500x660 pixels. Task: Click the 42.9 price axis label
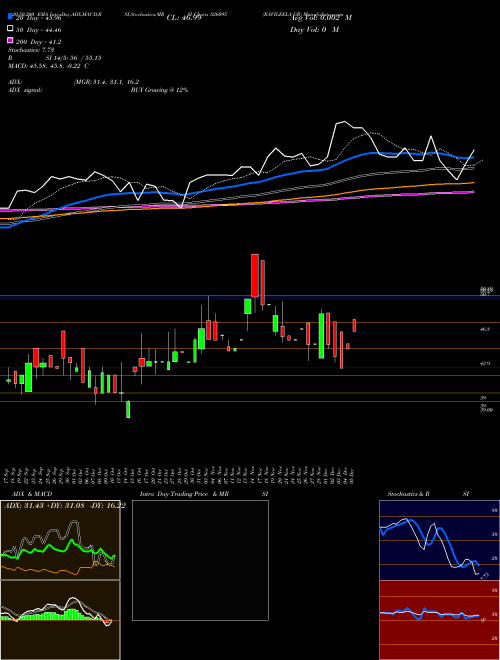coord(484,363)
